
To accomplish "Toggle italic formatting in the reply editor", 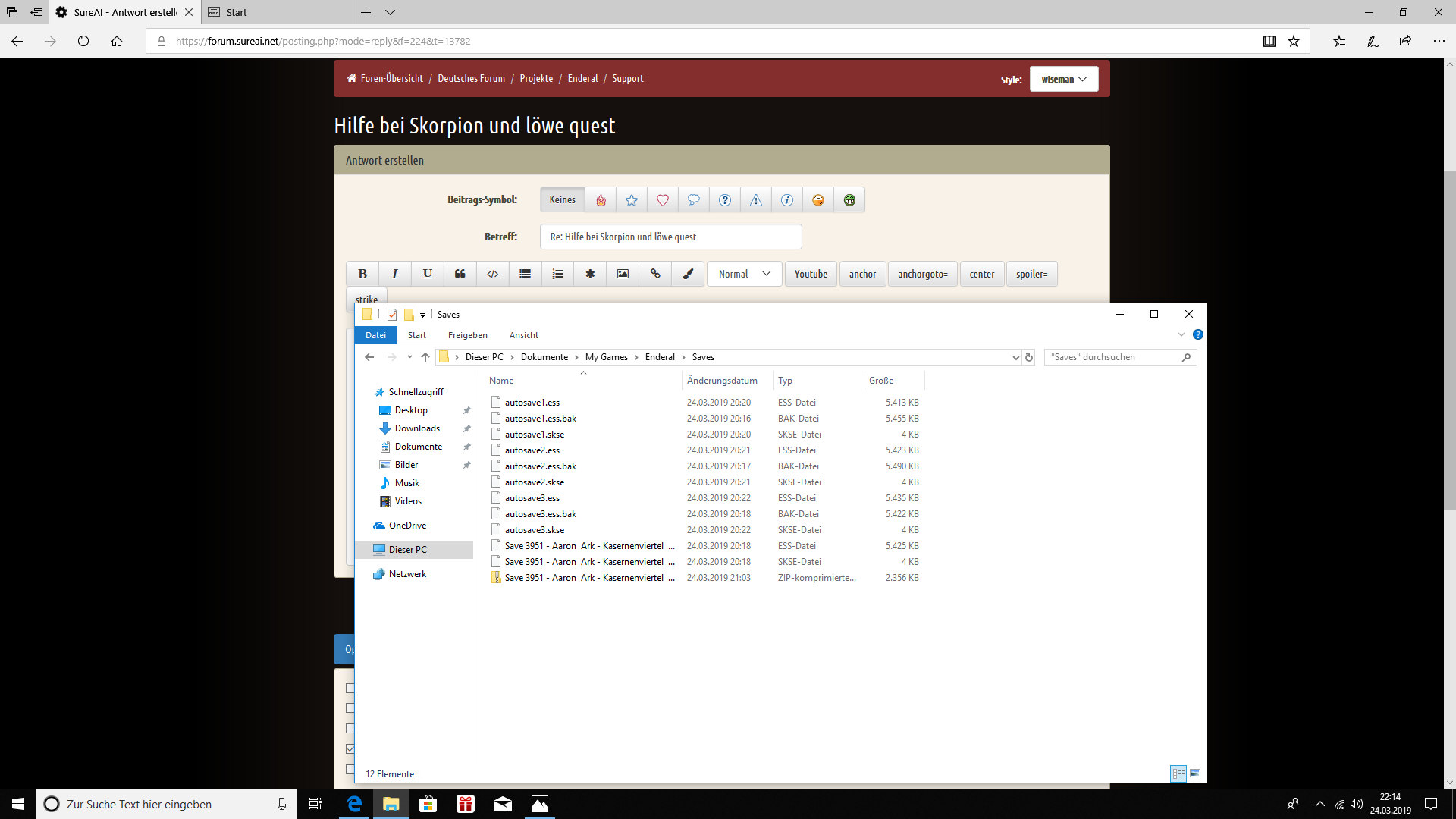I will (x=394, y=274).
